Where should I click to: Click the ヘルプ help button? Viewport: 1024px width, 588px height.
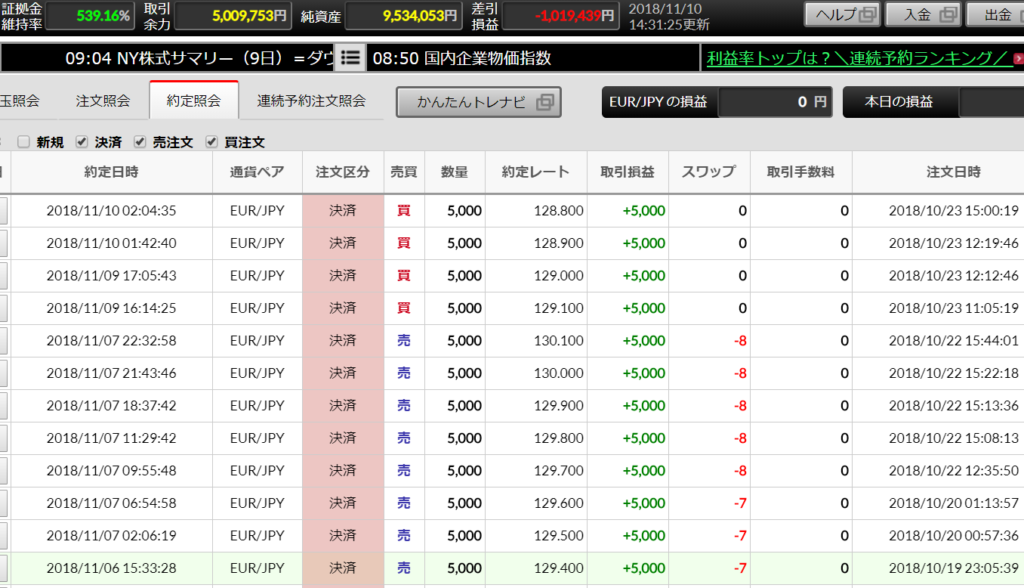[842, 14]
